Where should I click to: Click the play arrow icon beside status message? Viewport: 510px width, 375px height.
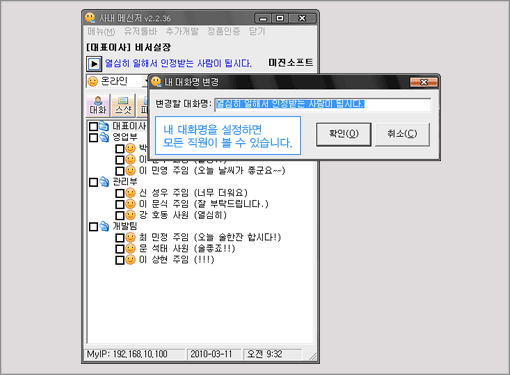[94, 64]
